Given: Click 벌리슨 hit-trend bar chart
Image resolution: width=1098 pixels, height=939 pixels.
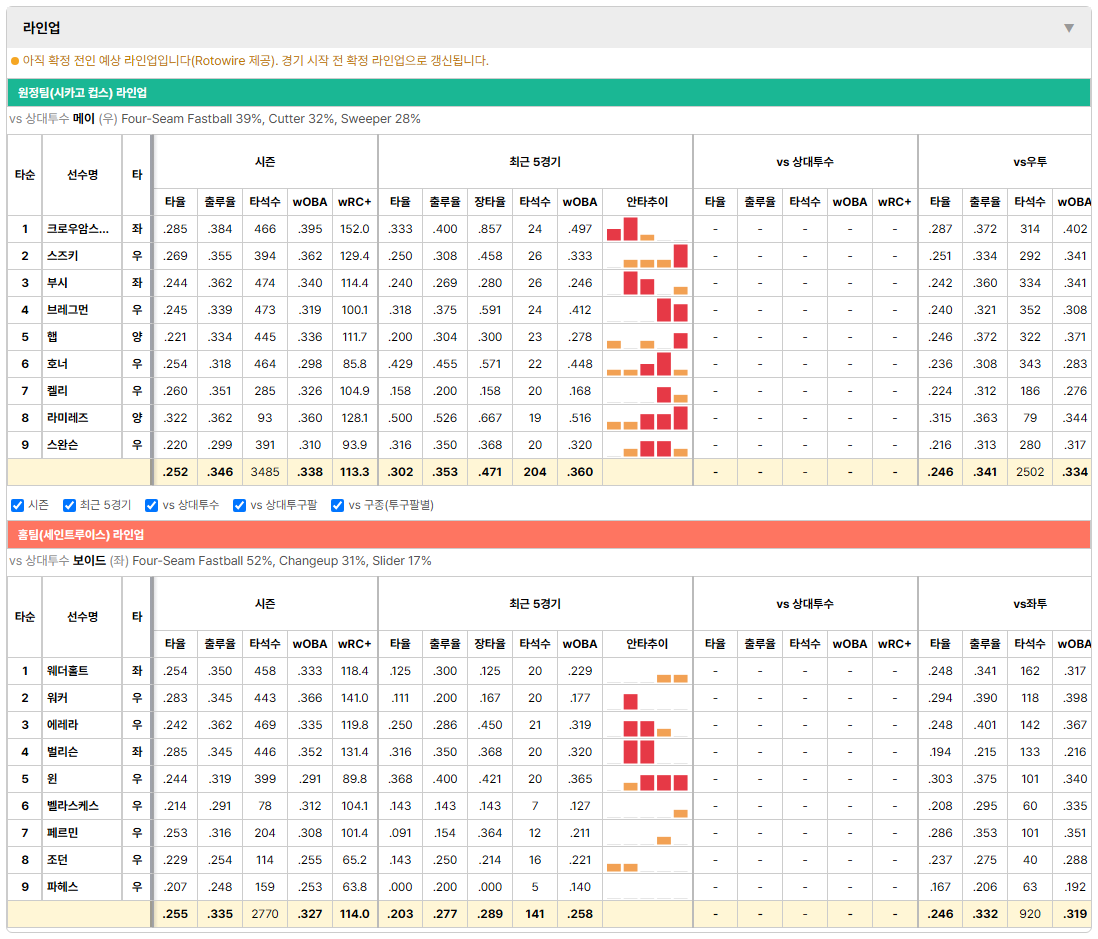Looking at the screenshot, I should (647, 752).
